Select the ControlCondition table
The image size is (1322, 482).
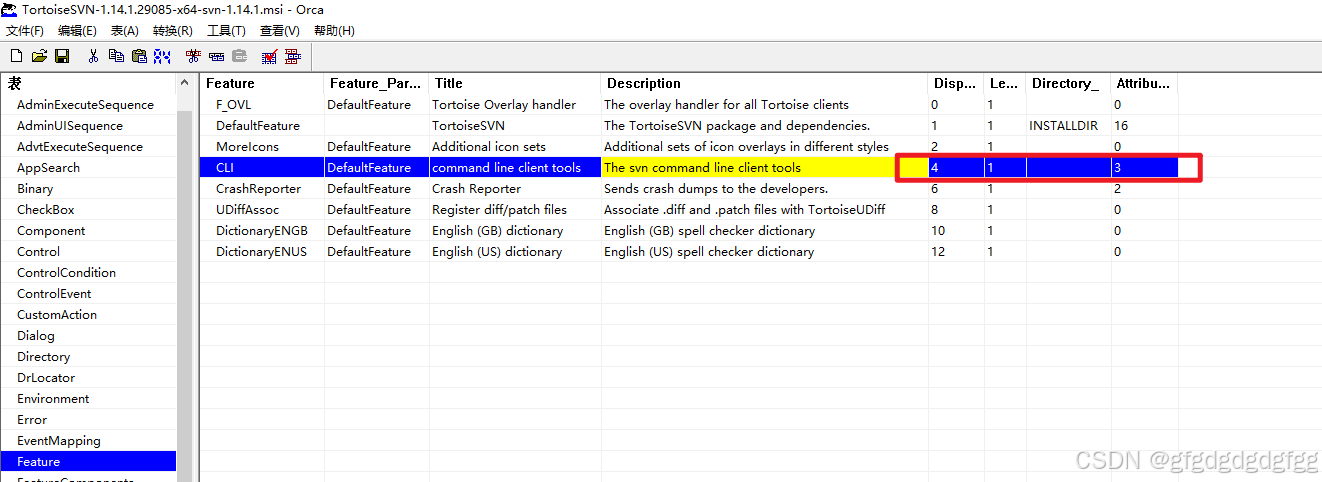(66, 273)
